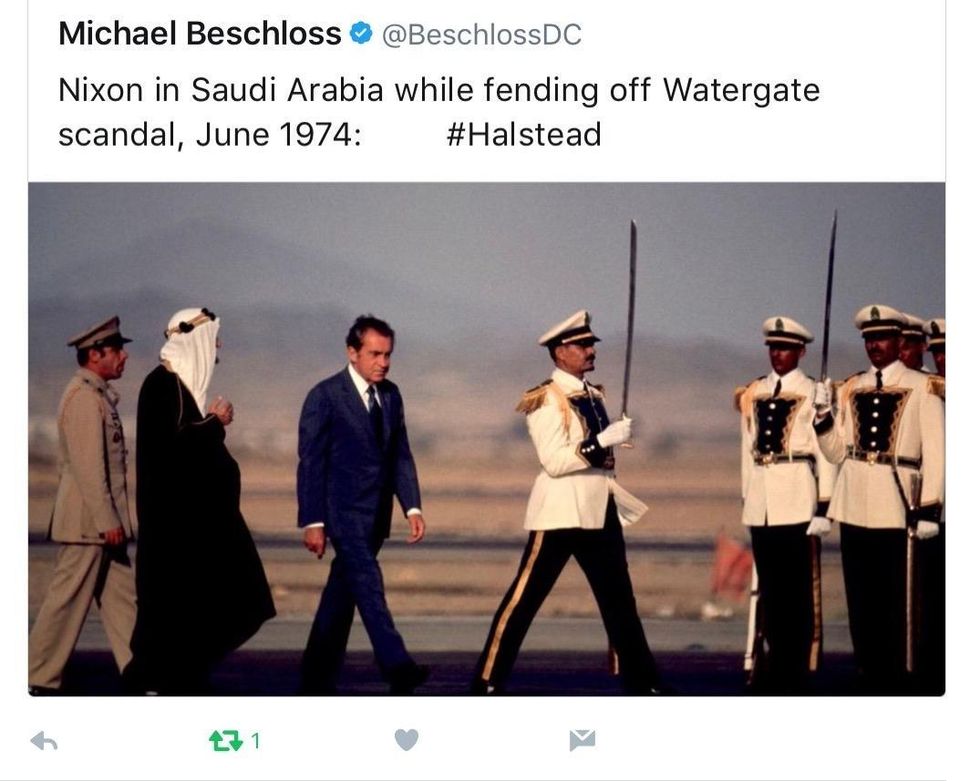Click the @BeschlossDC handle
Screen dimensions: 980x781
point(482,35)
